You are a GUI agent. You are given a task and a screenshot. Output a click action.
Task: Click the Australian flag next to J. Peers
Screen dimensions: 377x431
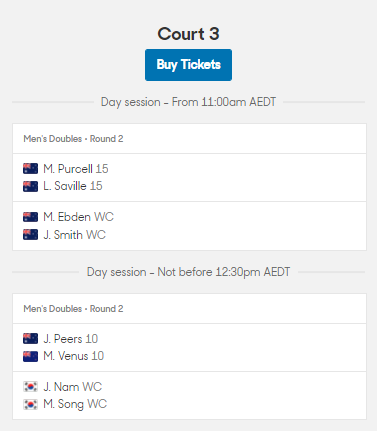tap(30, 339)
